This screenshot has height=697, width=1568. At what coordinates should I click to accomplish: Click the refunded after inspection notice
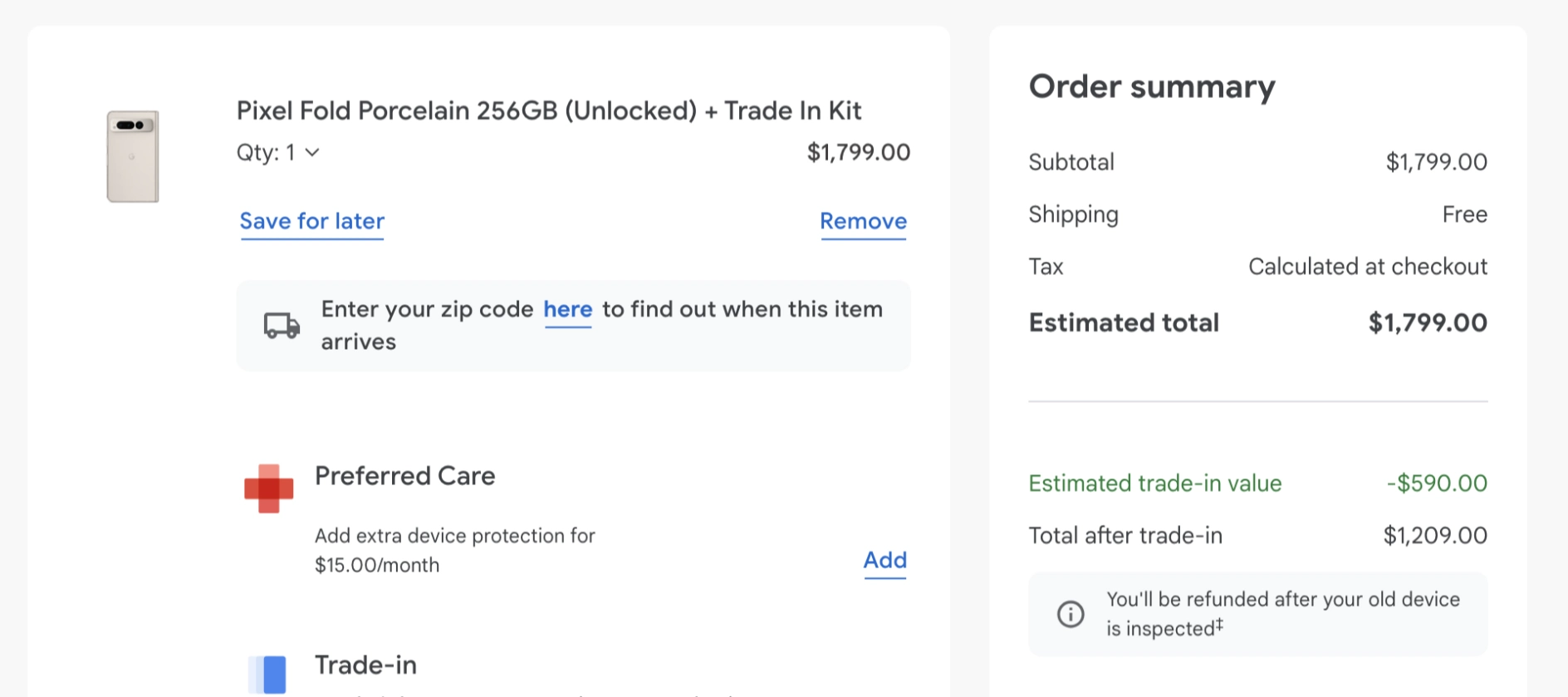click(x=1257, y=614)
